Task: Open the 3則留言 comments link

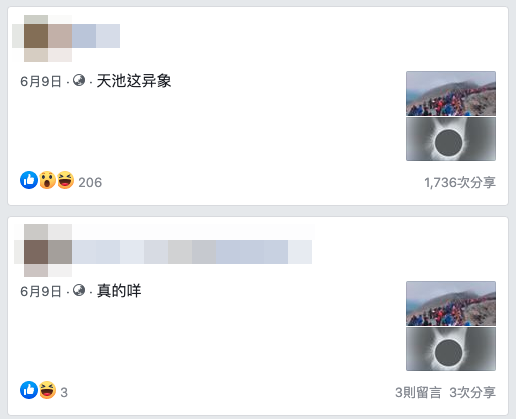Action: point(418,393)
